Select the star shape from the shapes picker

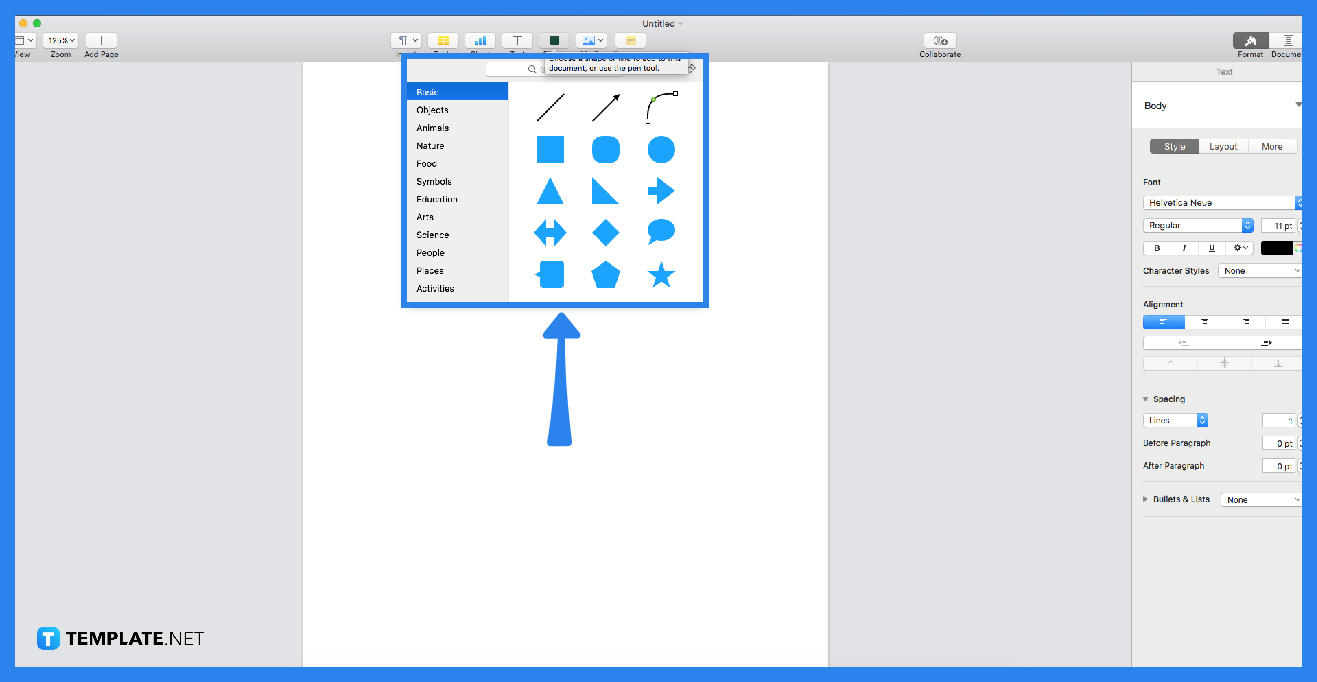tap(661, 273)
